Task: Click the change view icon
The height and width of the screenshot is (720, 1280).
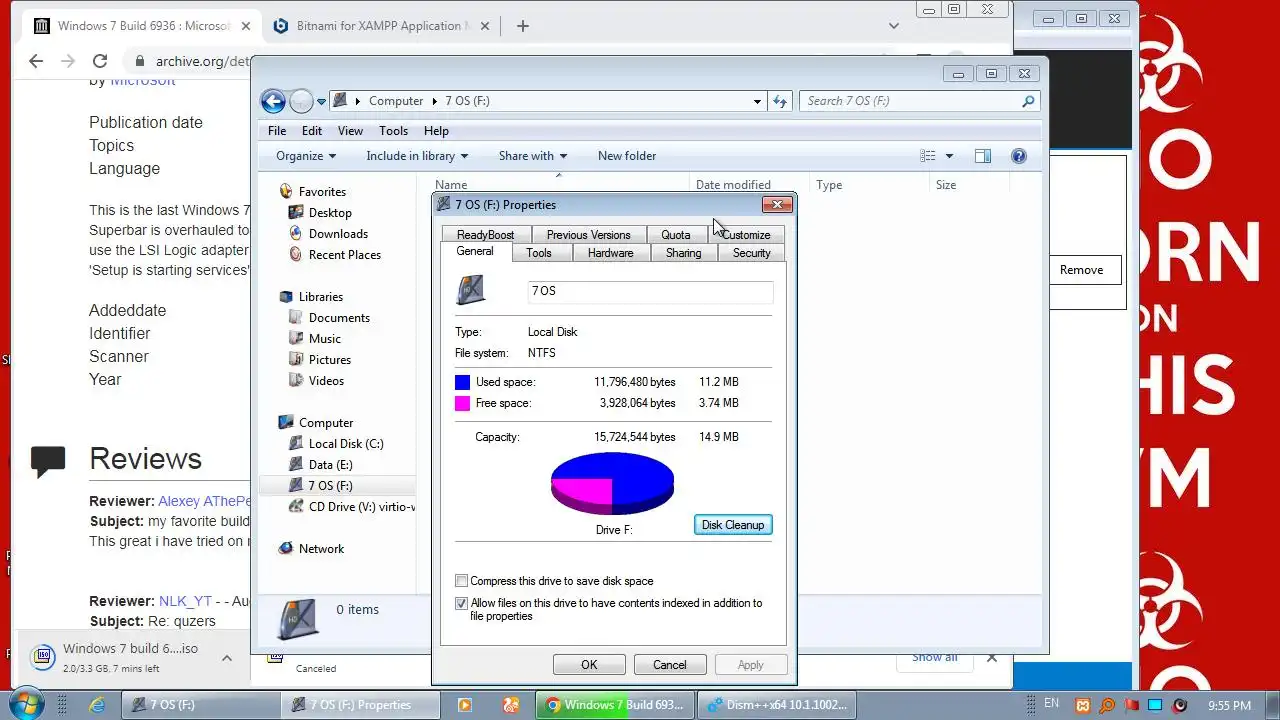Action: [928, 156]
